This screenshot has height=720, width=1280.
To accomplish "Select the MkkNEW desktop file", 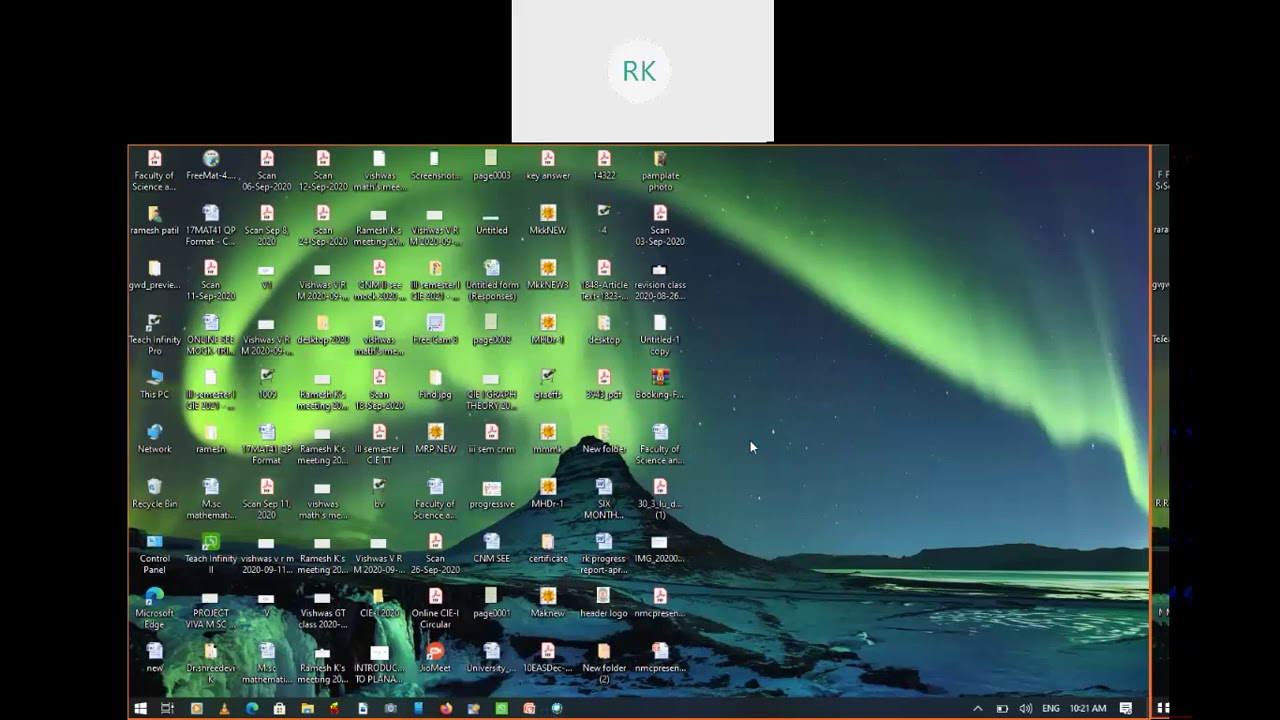I will click(x=548, y=220).
